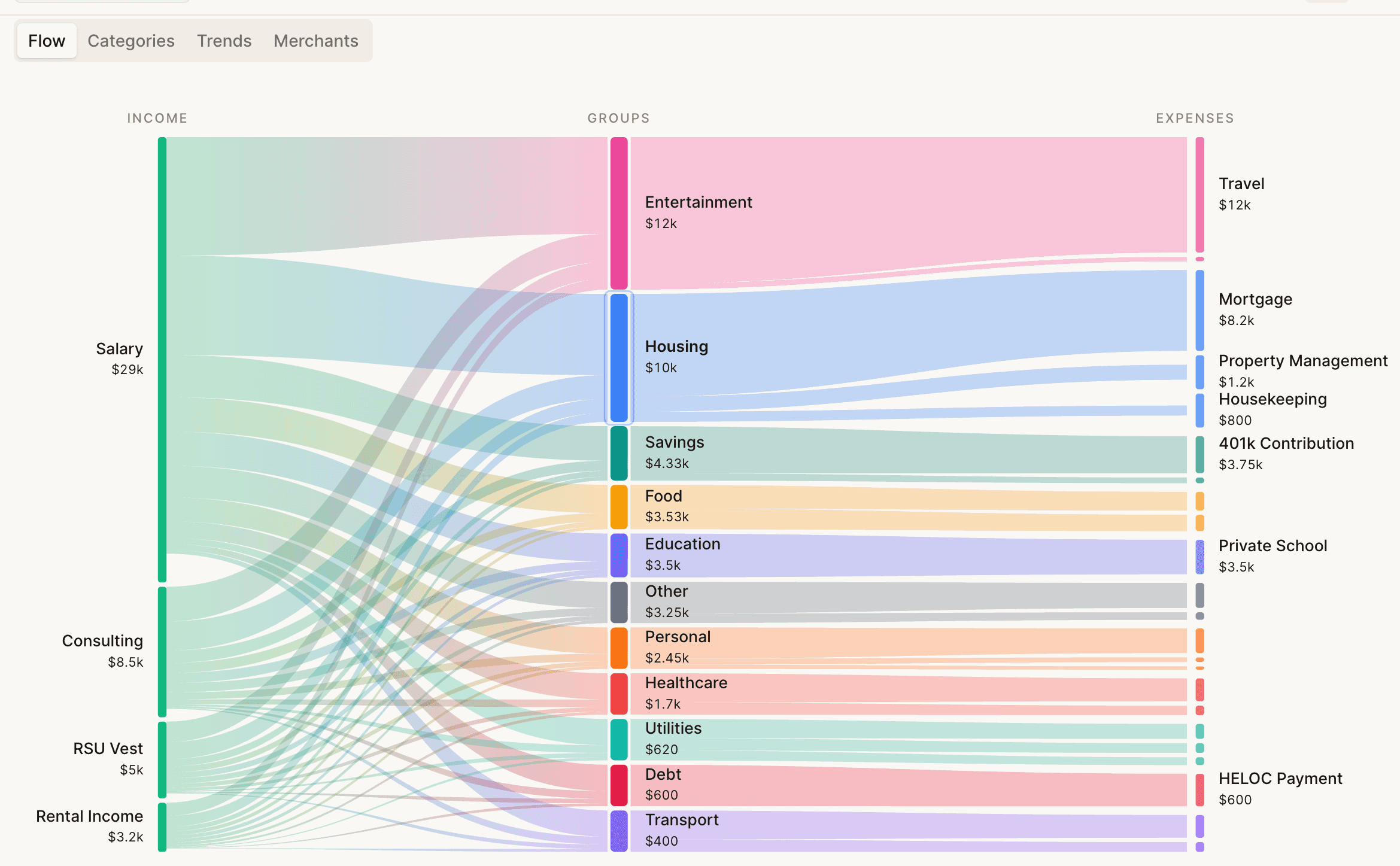Select the Consulting income source
The height and width of the screenshot is (866, 1400).
pos(162,651)
